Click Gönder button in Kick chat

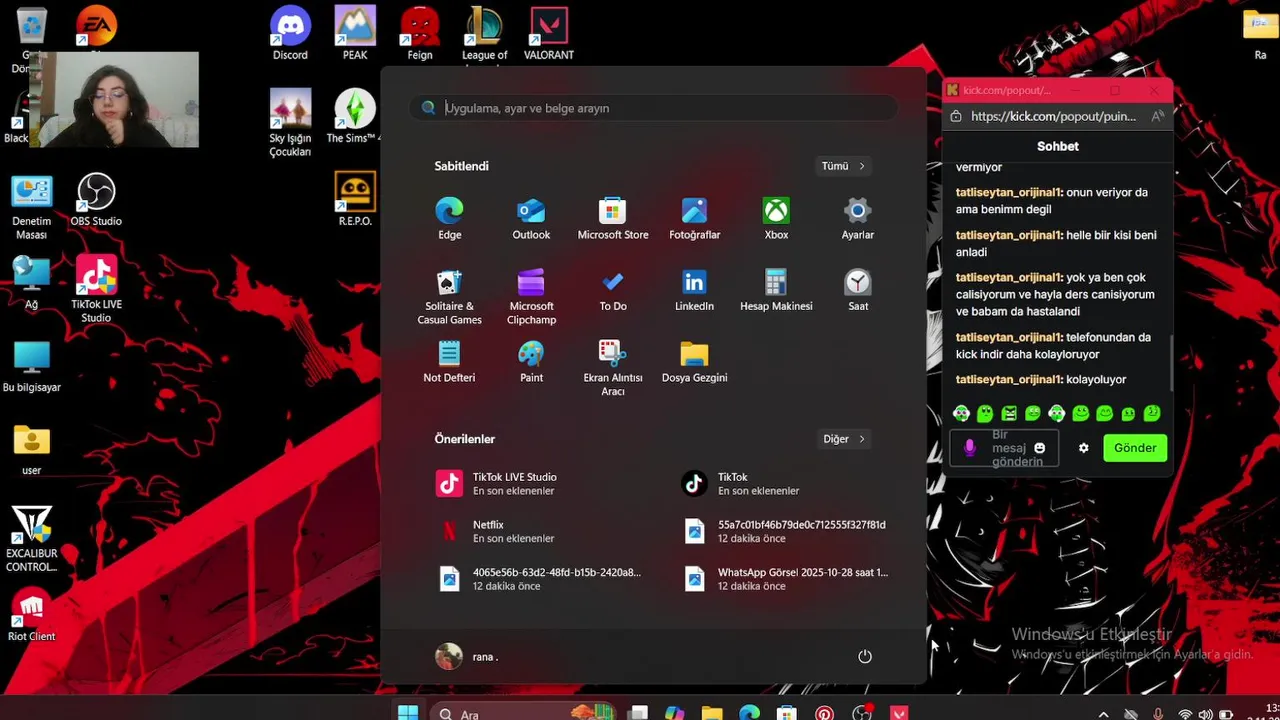coord(1135,448)
